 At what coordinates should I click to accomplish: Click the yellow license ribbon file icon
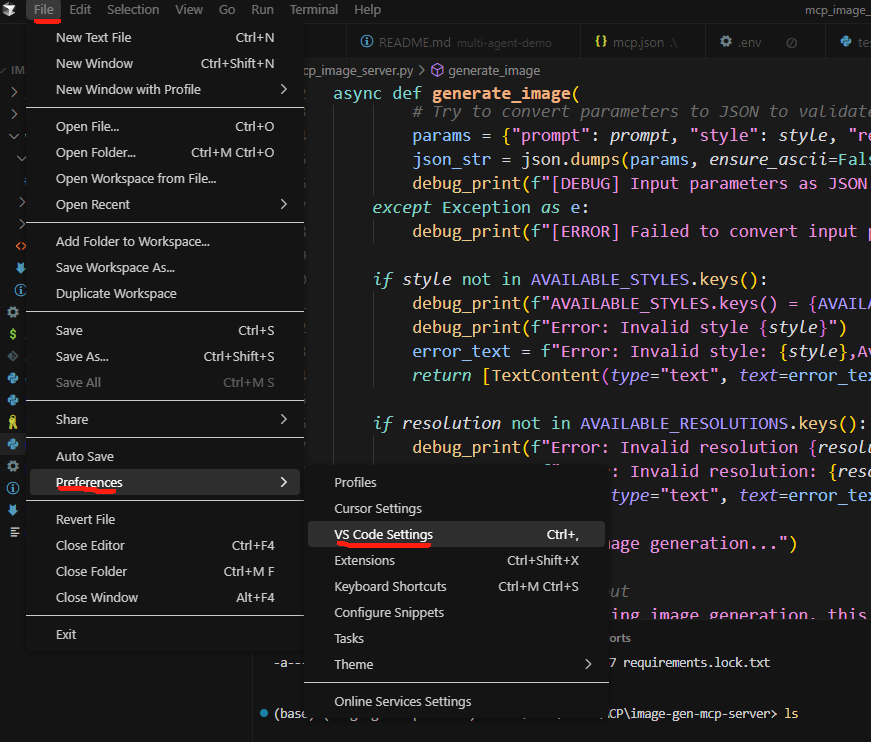click(13, 422)
